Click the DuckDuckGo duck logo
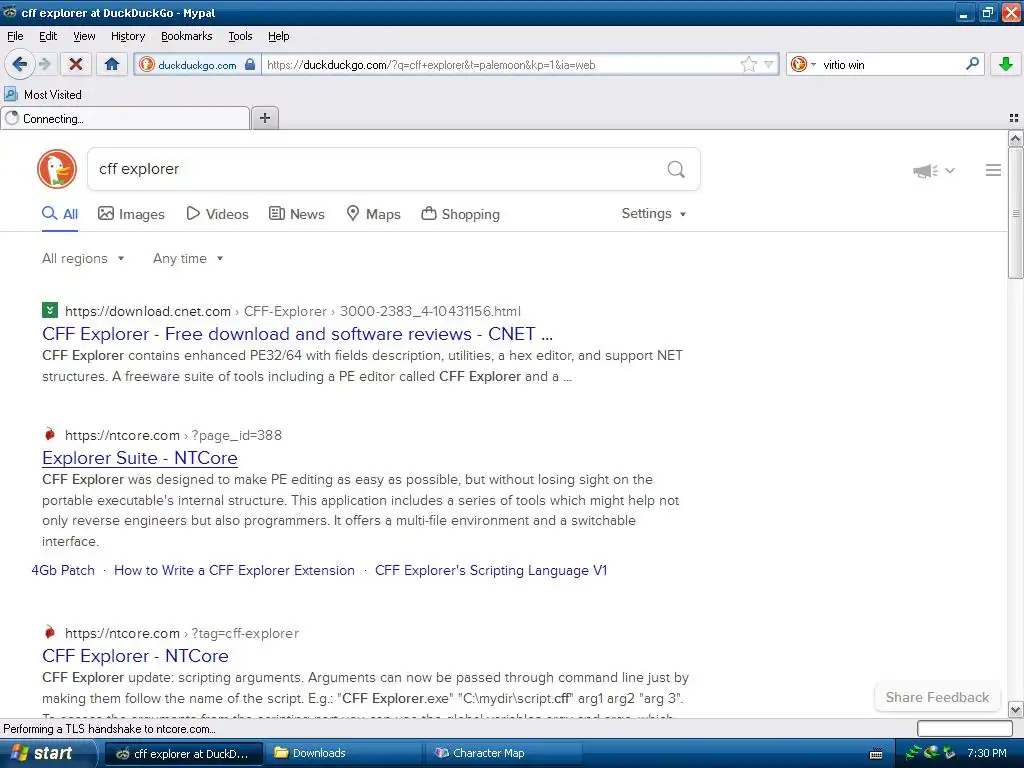 pyautogui.click(x=57, y=169)
